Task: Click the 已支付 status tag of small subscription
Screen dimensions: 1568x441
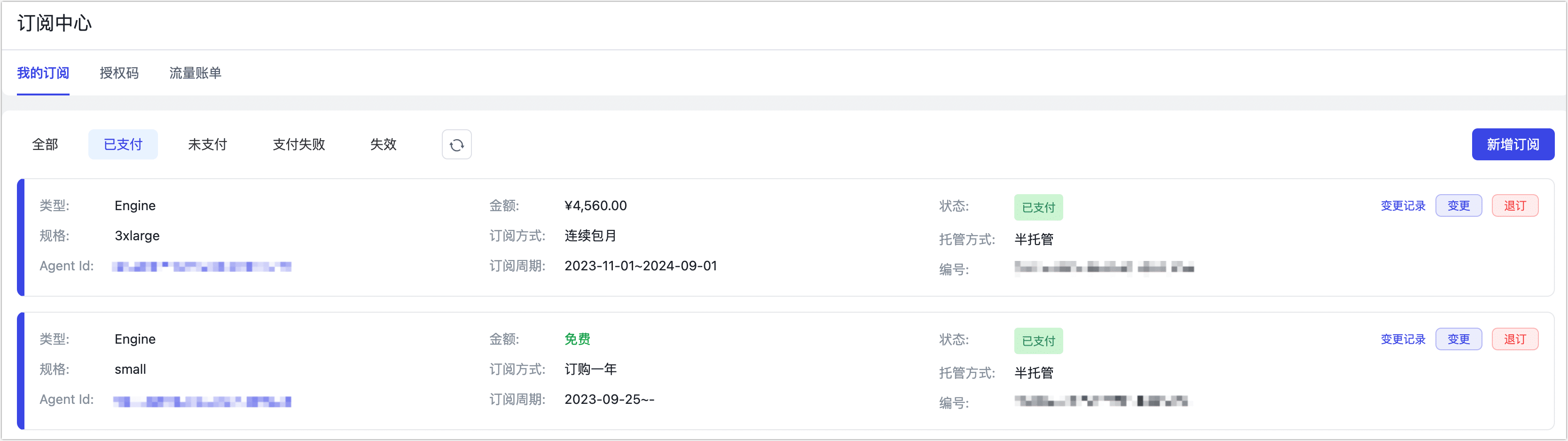Action: tap(1038, 341)
